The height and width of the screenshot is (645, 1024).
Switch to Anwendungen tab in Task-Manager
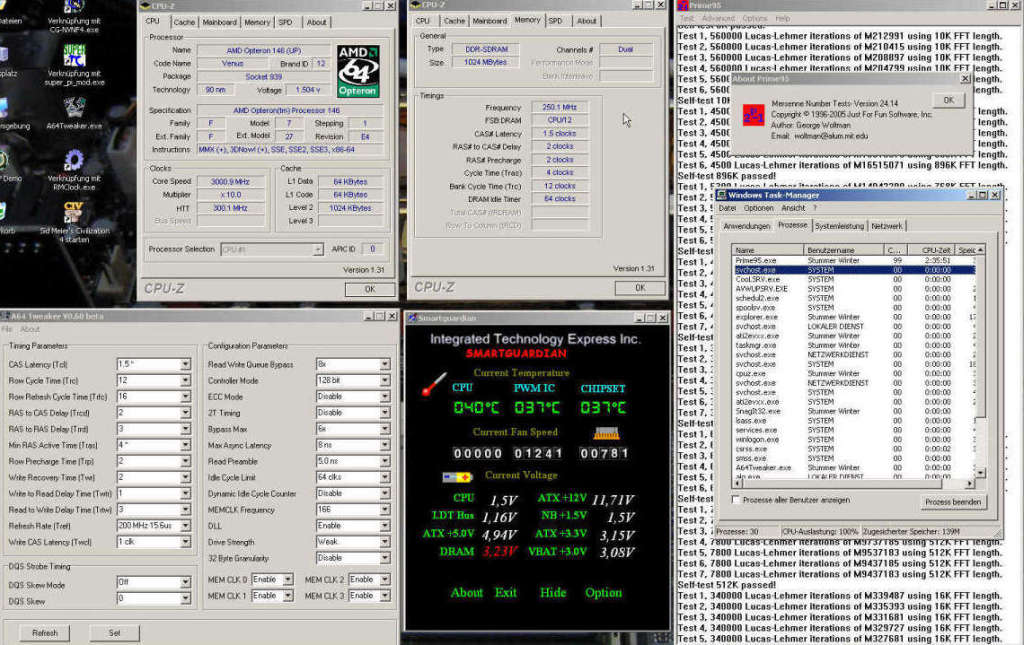tap(746, 226)
